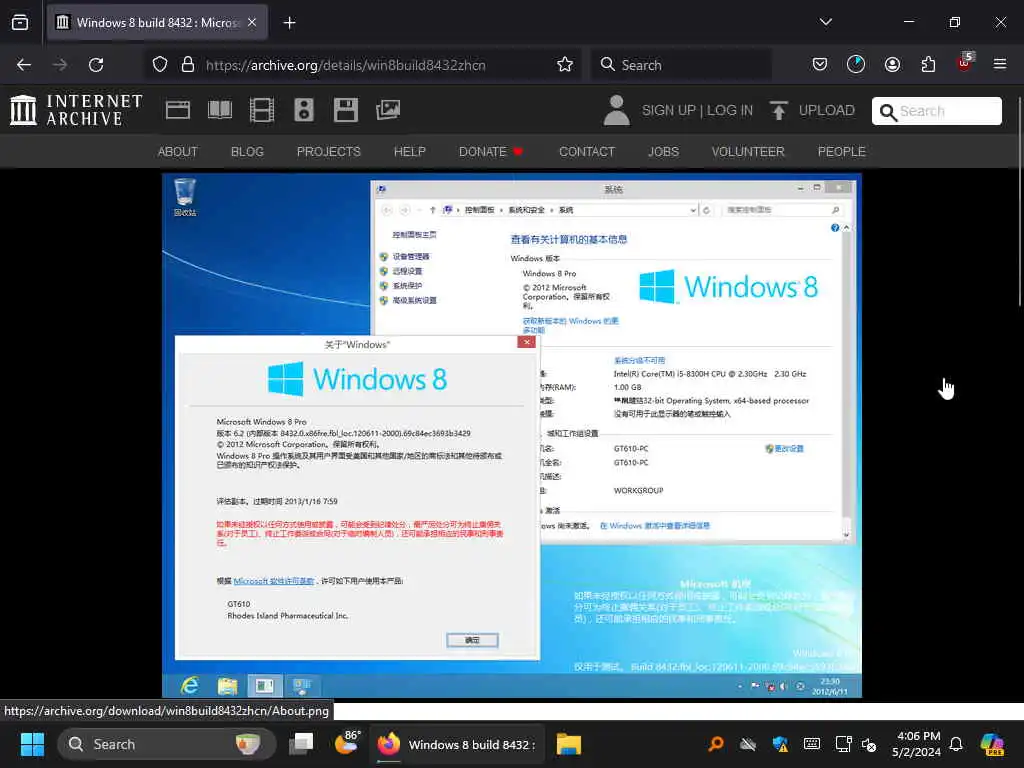Open Task View on the taskbar
The image size is (1024, 768).
(302, 744)
